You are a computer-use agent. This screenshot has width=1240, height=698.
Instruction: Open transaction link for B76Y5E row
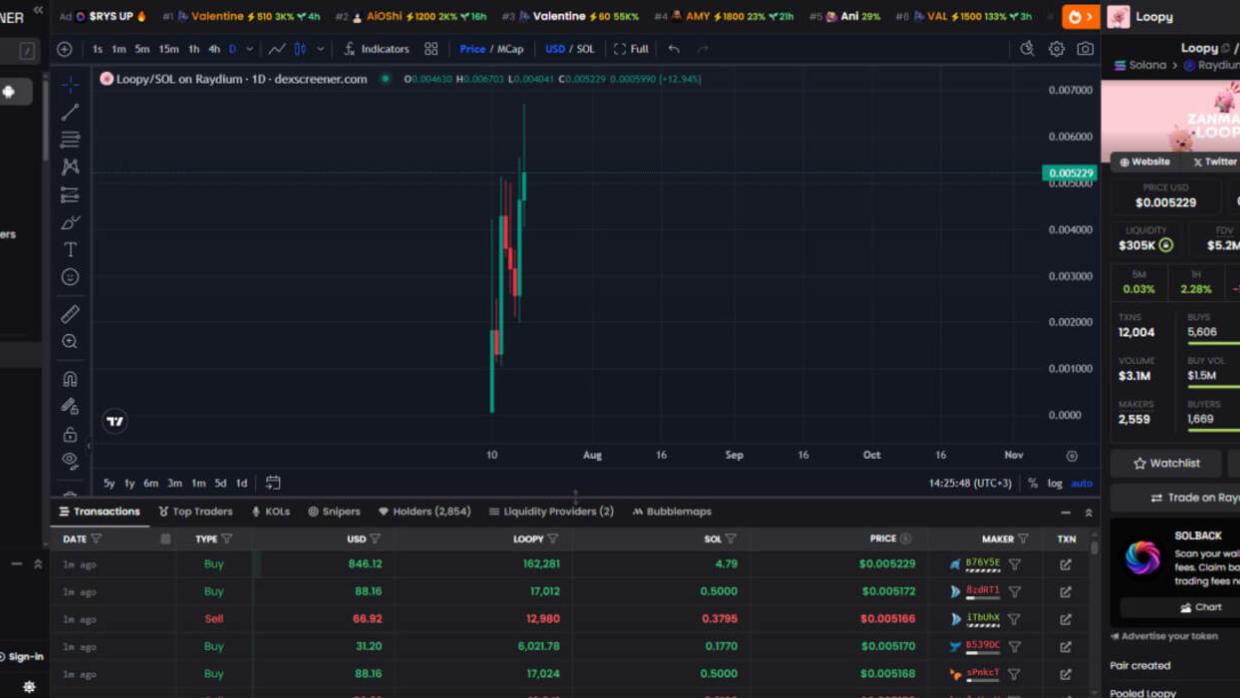[1066, 564]
